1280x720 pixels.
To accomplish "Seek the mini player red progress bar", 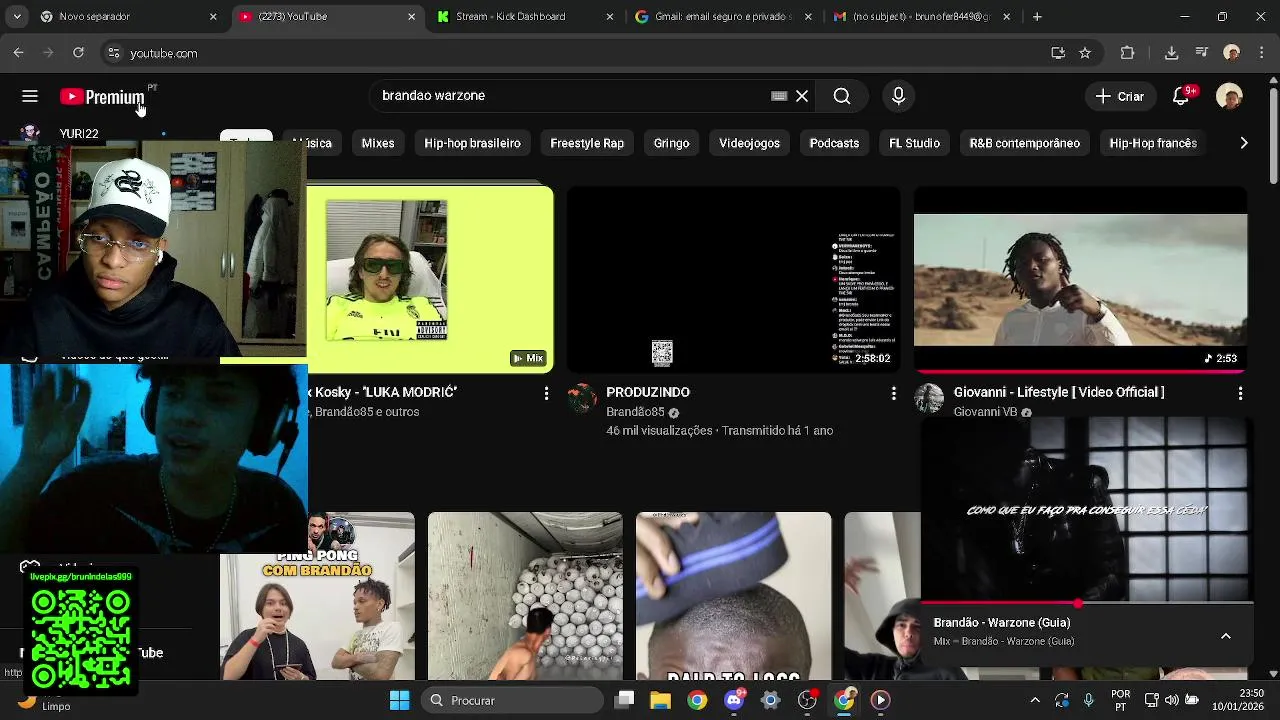I will [1086, 604].
